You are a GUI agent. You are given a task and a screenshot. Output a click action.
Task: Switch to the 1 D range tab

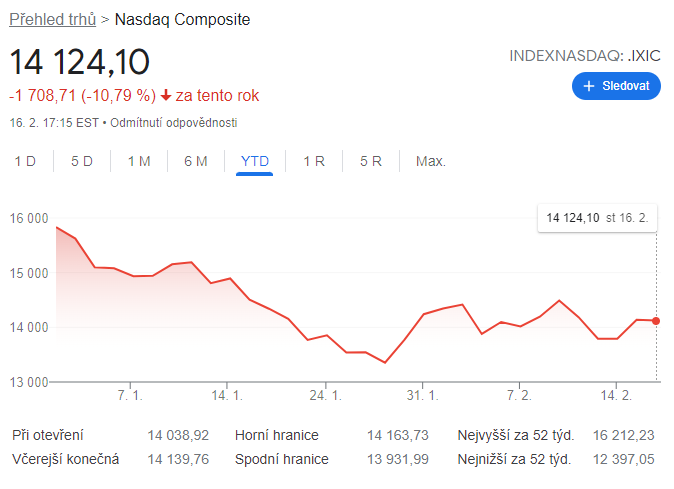pyautogui.click(x=25, y=161)
